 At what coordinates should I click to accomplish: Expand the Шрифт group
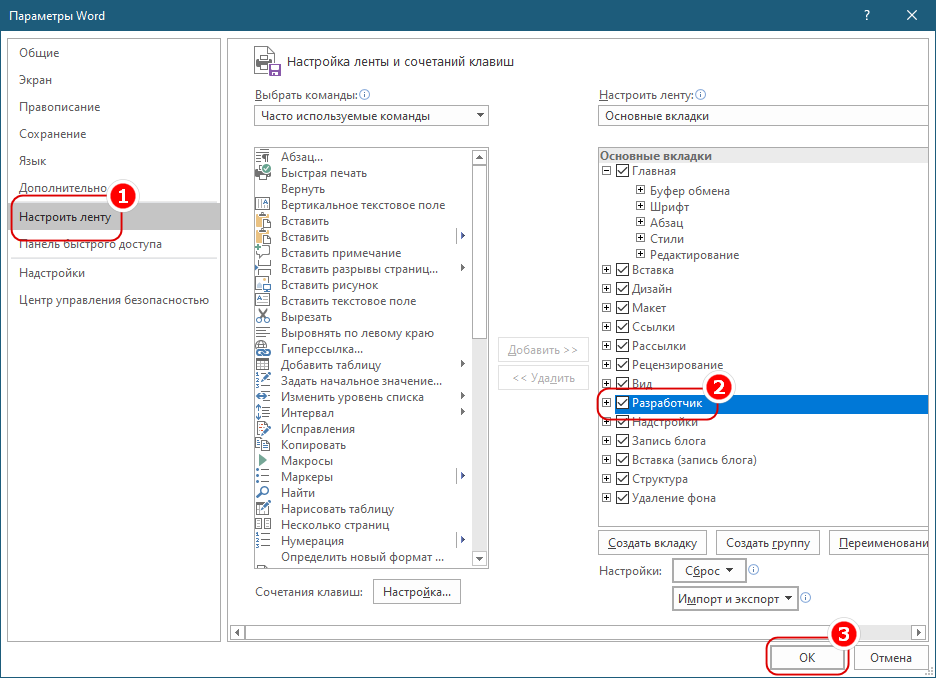pyautogui.click(x=641, y=206)
